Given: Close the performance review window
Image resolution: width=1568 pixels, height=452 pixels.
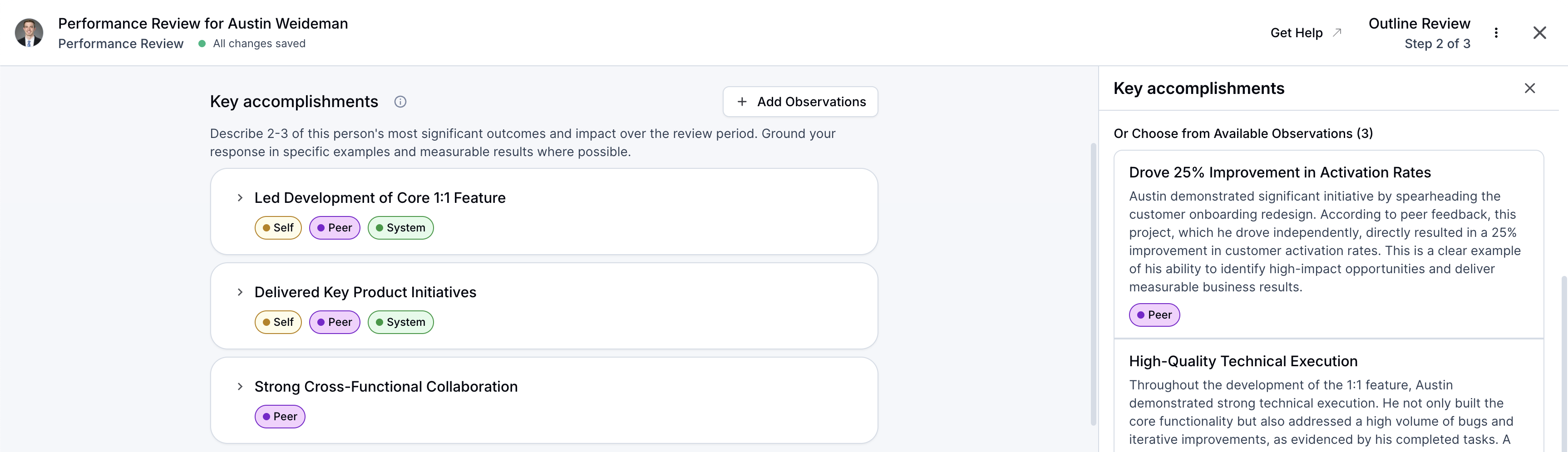Looking at the screenshot, I should [1539, 33].
